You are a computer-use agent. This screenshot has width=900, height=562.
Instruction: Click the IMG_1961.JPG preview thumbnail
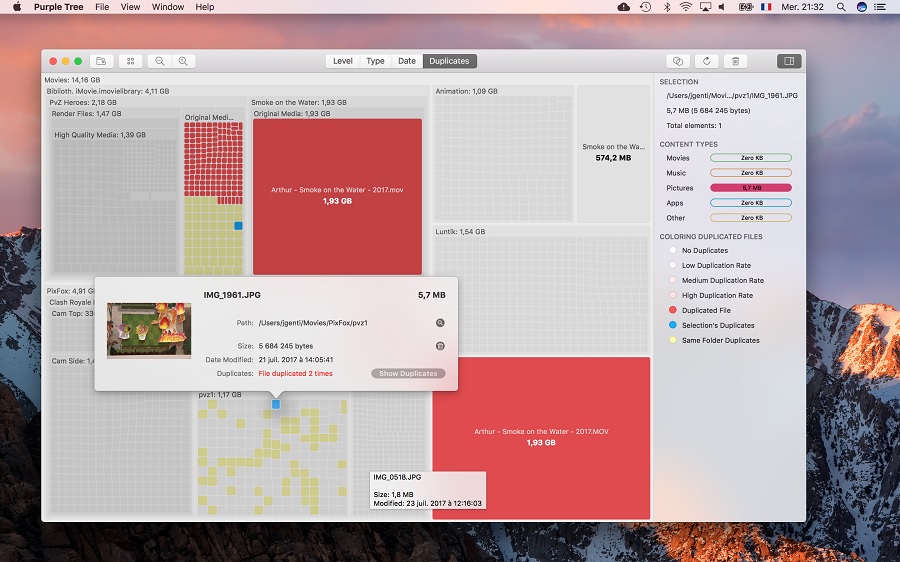[149, 330]
